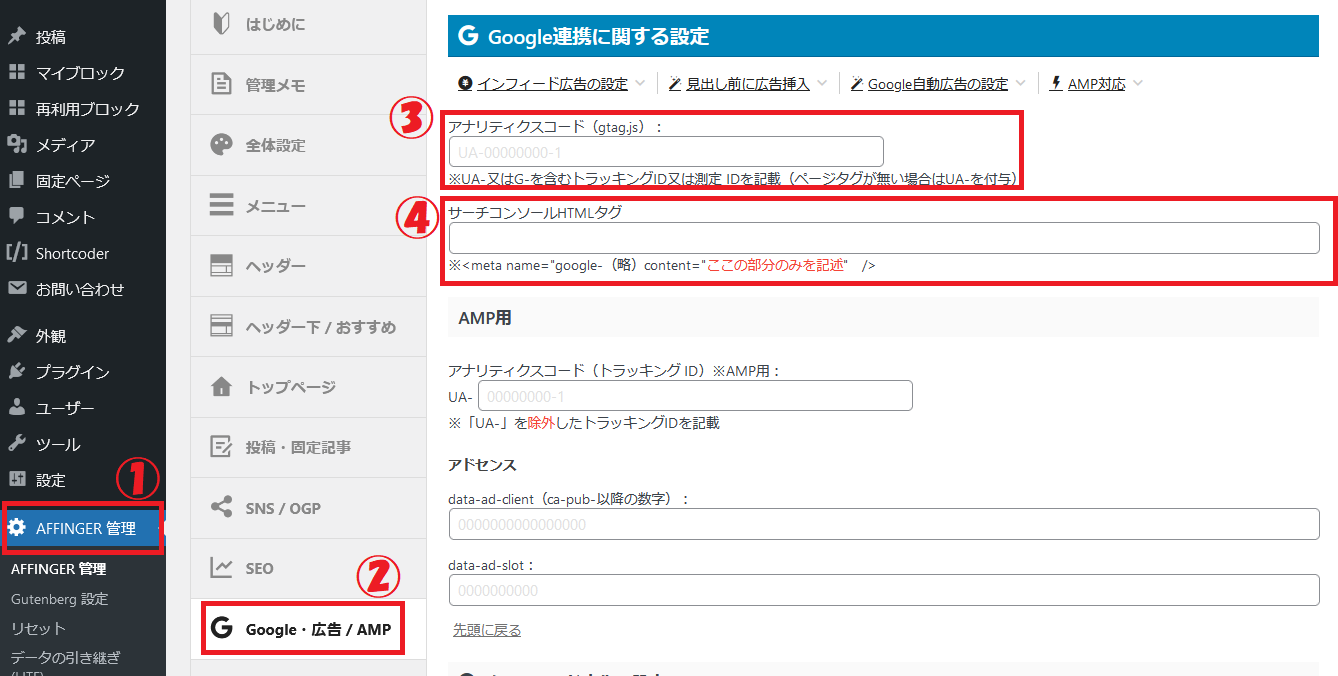This screenshot has height=676, width=1338.
Task: Click the palette icon beside 全体設定
Action: click(222, 145)
